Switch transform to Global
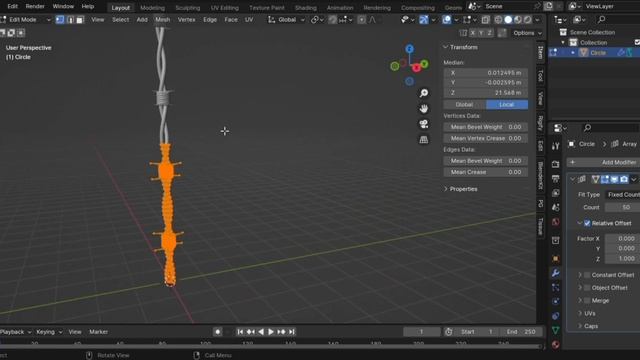640x360 pixels. pos(464,104)
